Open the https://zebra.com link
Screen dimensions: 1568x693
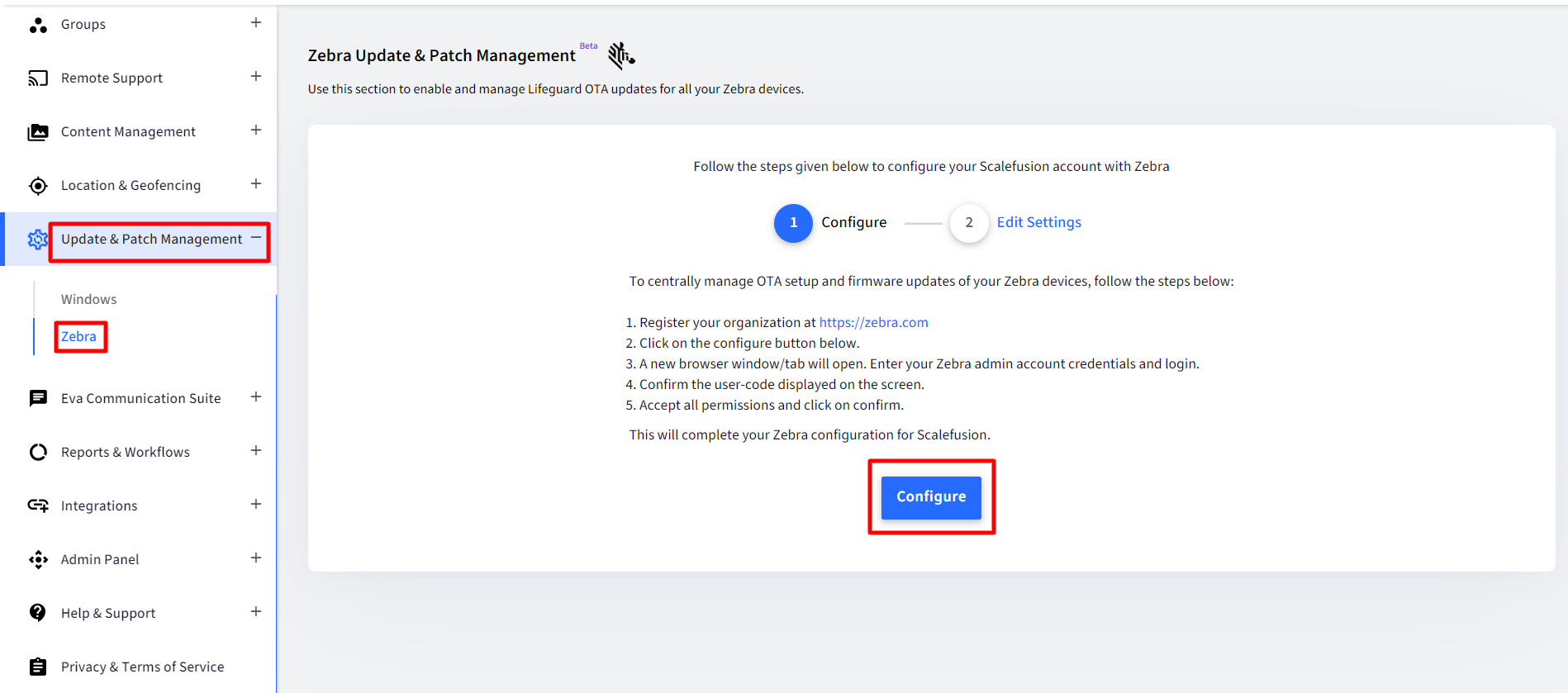873,323
